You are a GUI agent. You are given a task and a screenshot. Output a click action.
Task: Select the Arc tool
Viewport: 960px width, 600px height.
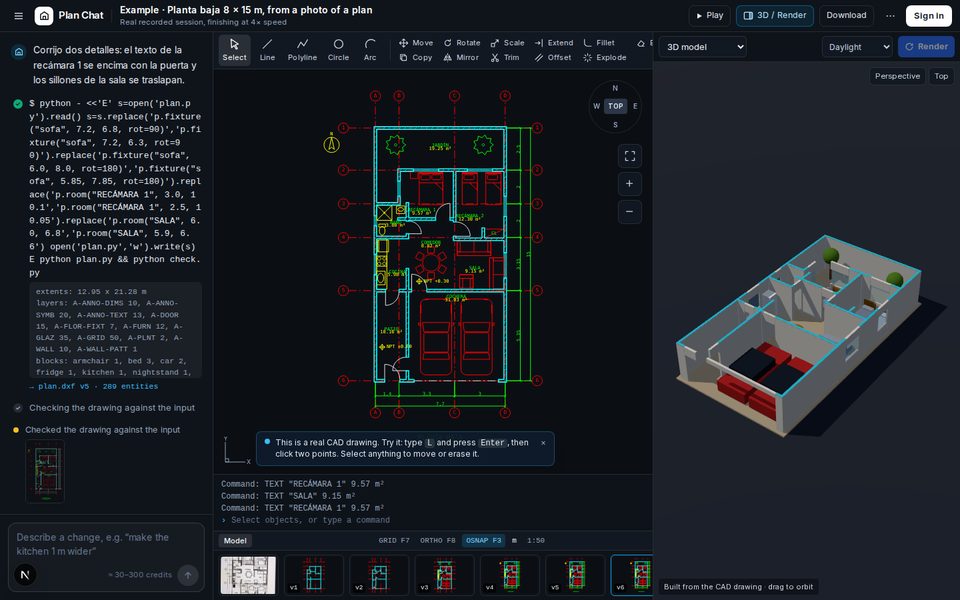pos(370,50)
